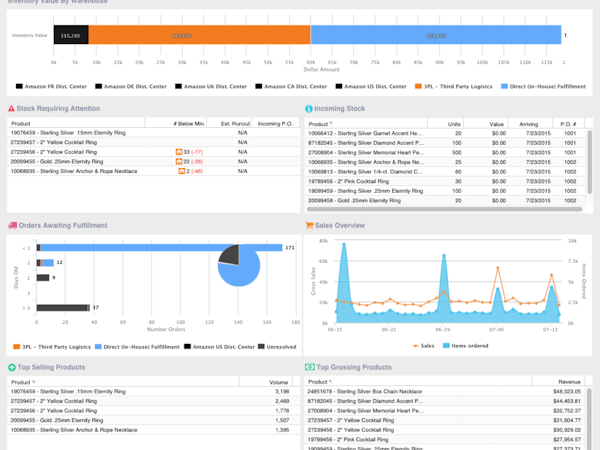The width and height of the screenshot is (600, 450).
Task: Click the Incoming Stock vertical scrollbar
Action: pyautogui.click(x=589, y=163)
